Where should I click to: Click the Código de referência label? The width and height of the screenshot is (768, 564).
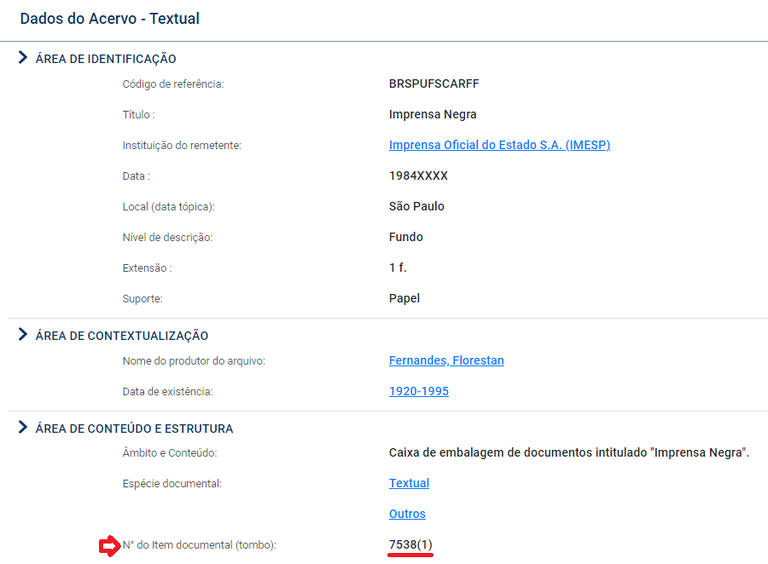[x=173, y=84]
